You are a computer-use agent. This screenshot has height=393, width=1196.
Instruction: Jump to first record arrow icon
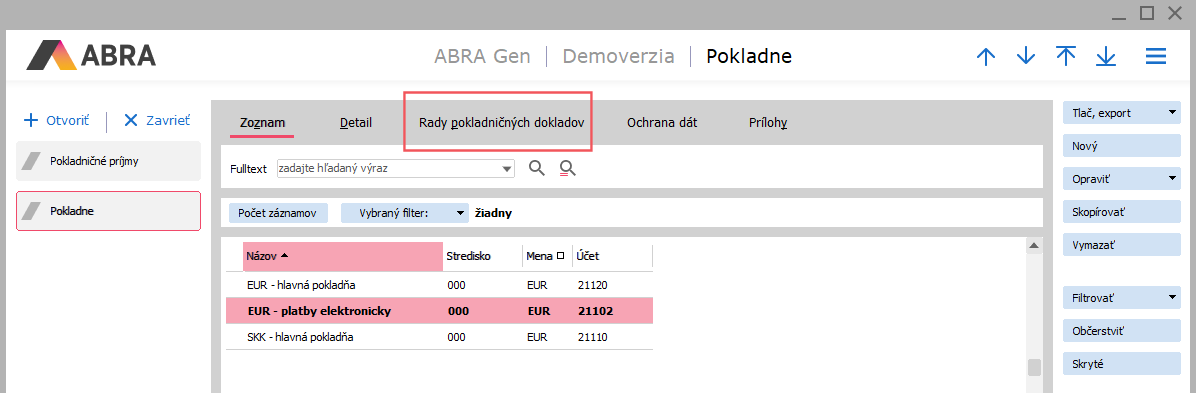point(1066,56)
